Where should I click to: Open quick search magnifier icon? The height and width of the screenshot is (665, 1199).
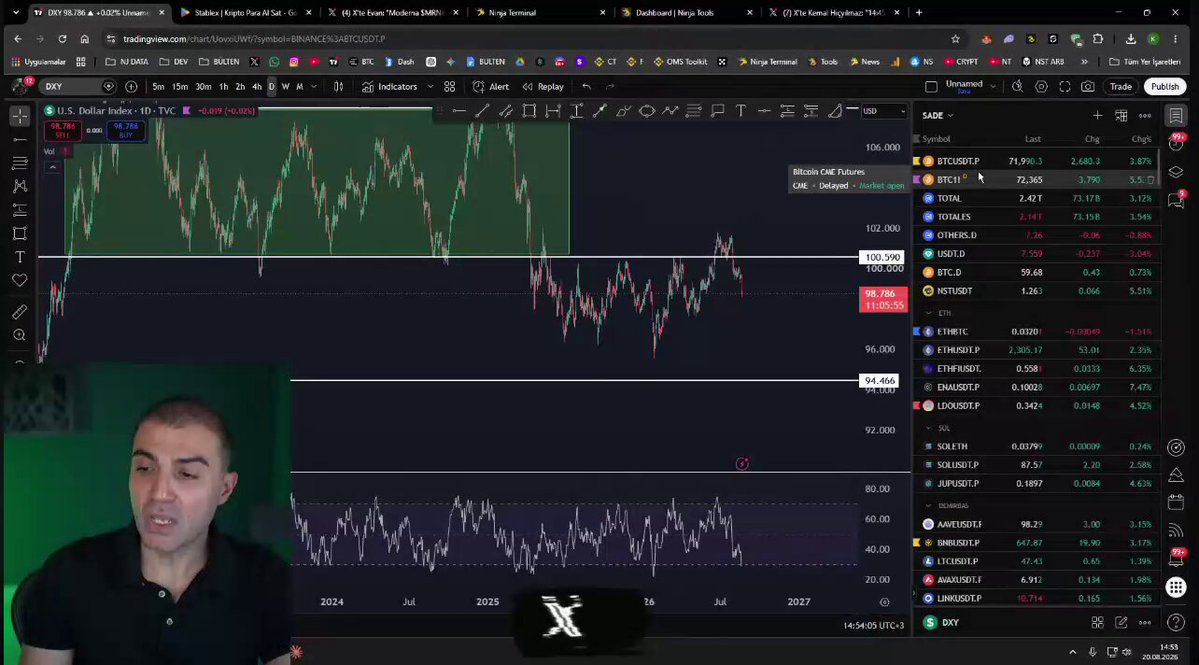point(1017,86)
